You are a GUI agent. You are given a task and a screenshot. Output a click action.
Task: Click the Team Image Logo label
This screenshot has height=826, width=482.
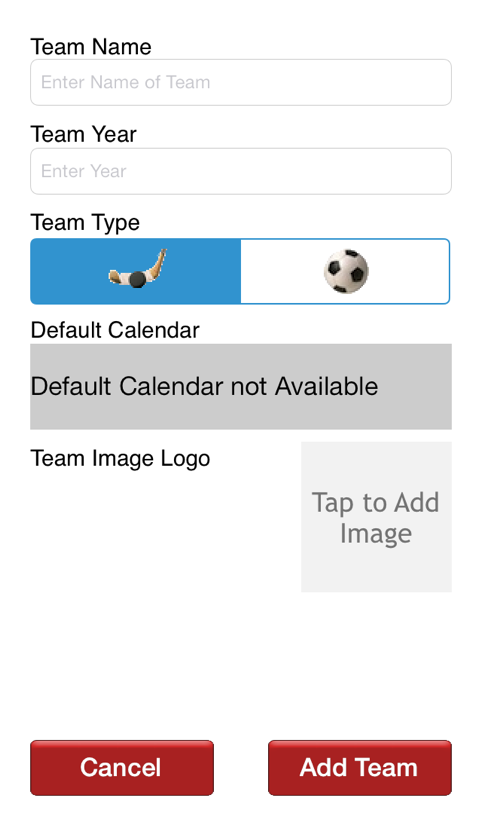point(120,458)
